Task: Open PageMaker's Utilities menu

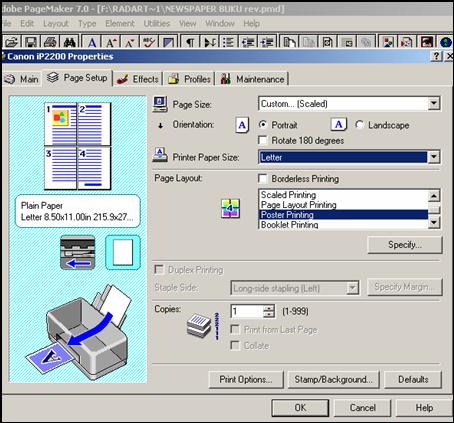Action: pyautogui.click(x=157, y=24)
